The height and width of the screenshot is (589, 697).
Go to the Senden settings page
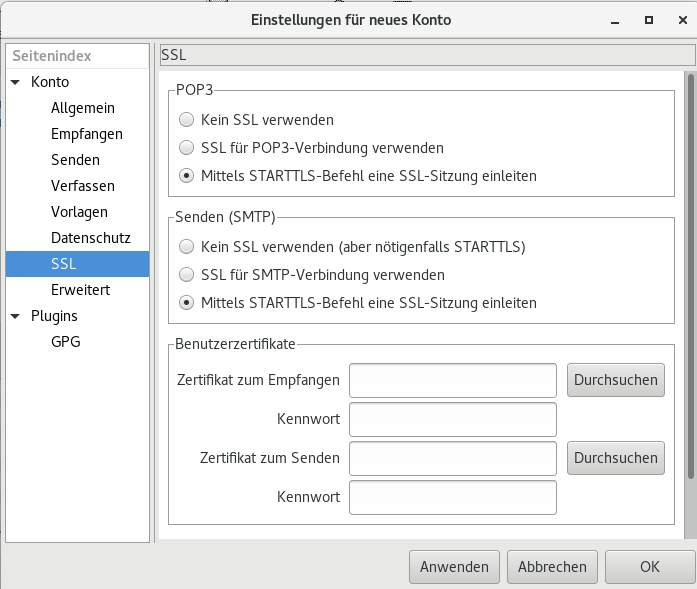[x=75, y=160]
